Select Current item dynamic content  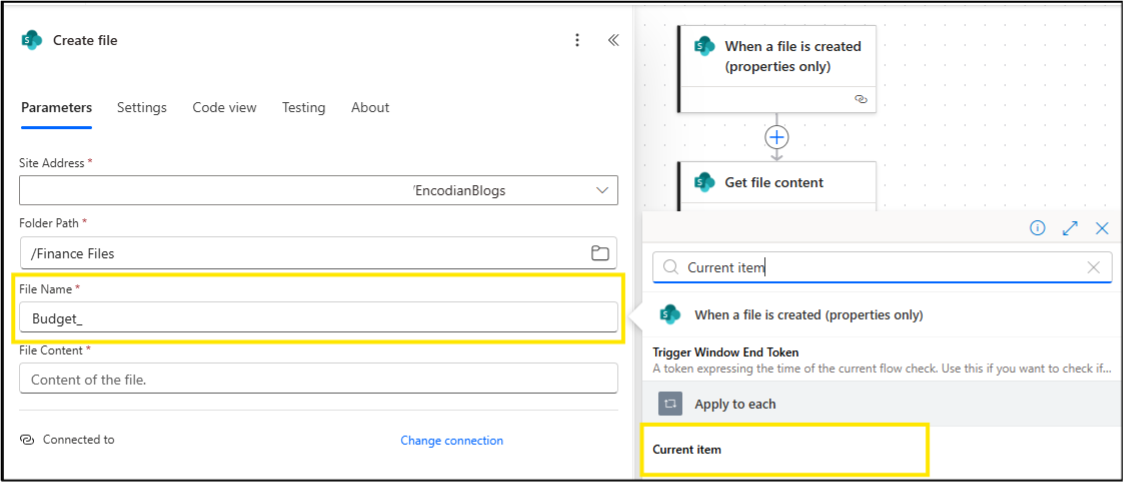point(687,449)
